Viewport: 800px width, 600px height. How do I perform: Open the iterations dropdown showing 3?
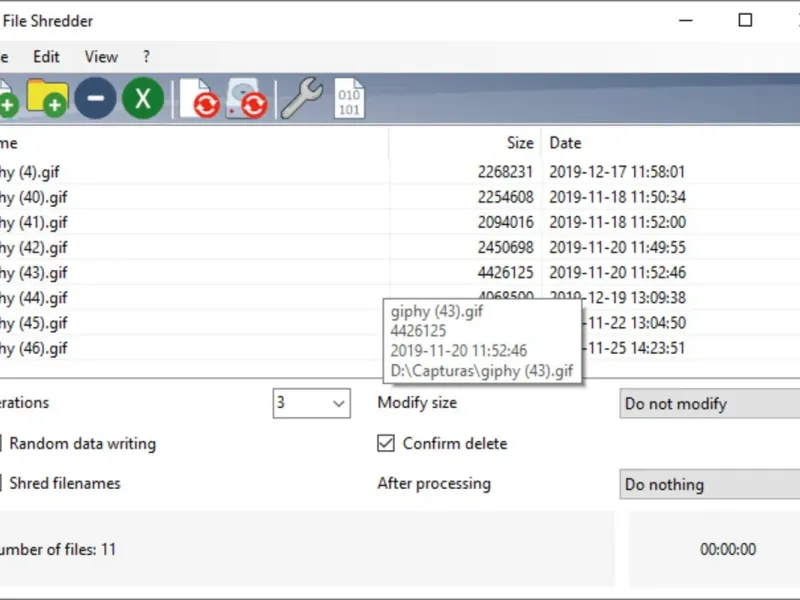(311, 403)
